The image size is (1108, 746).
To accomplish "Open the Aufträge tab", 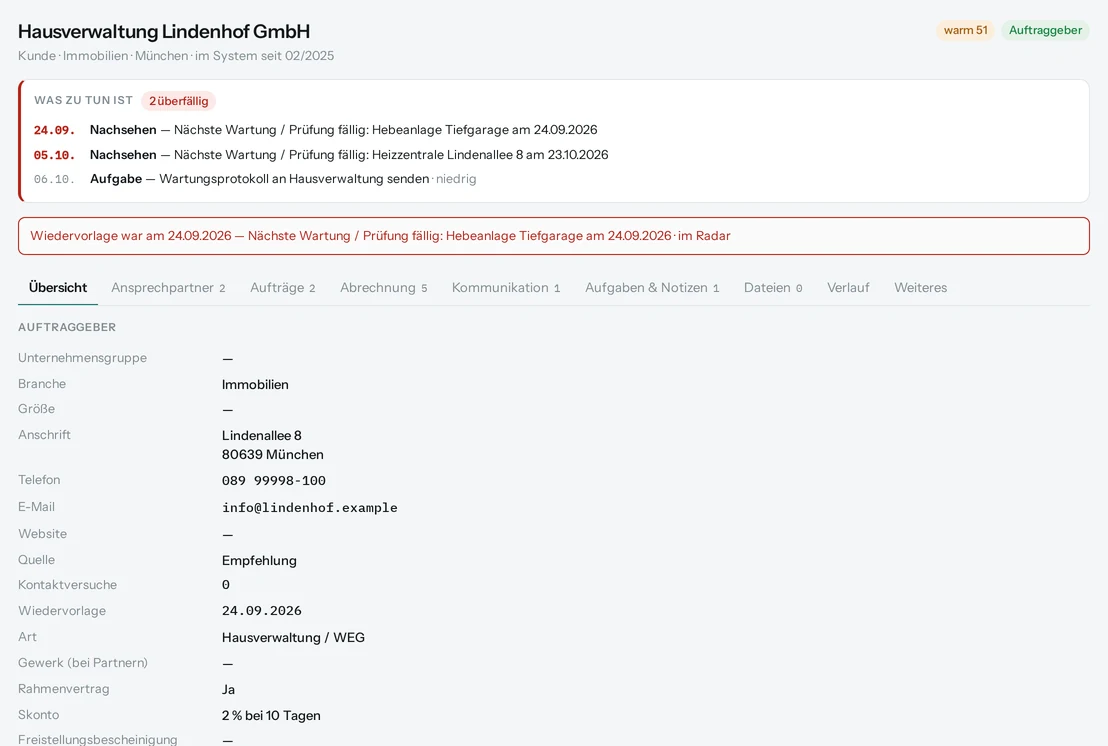I will [x=283, y=288].
